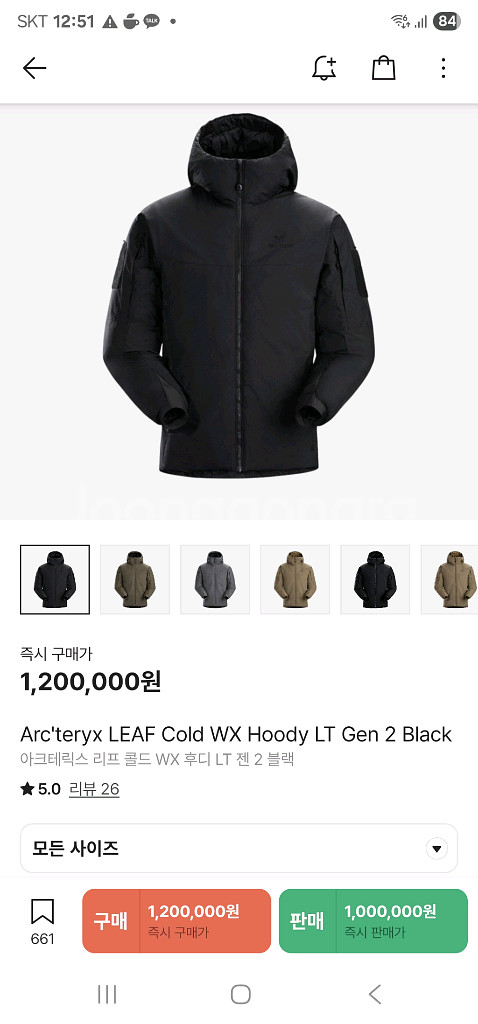Expand the 모든 사이즈 size dropdown
The height and width of the screenshot is (1024, 478).
[x=239, y=848]
